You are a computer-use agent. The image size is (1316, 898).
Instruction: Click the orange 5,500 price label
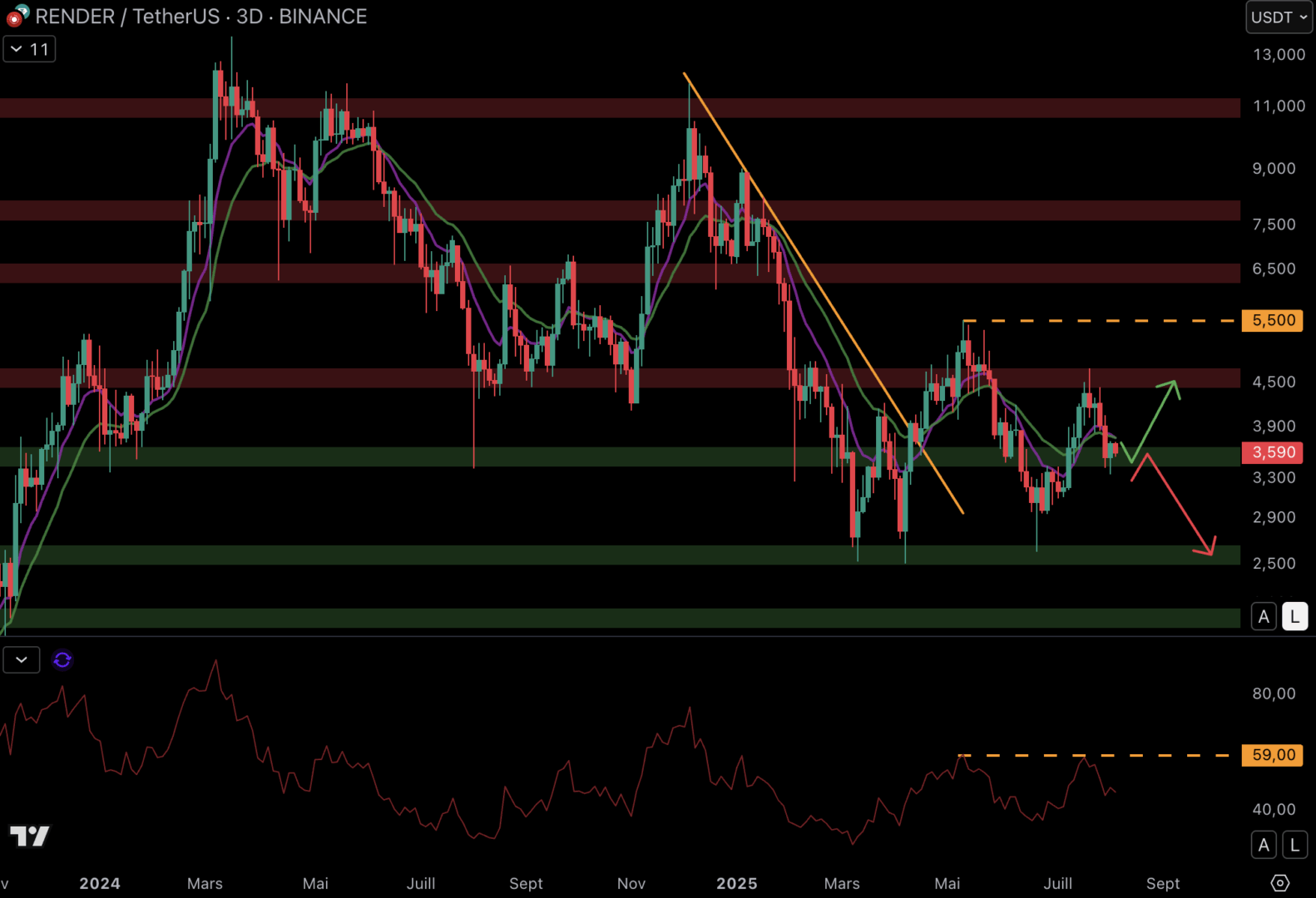[1272, 321]
